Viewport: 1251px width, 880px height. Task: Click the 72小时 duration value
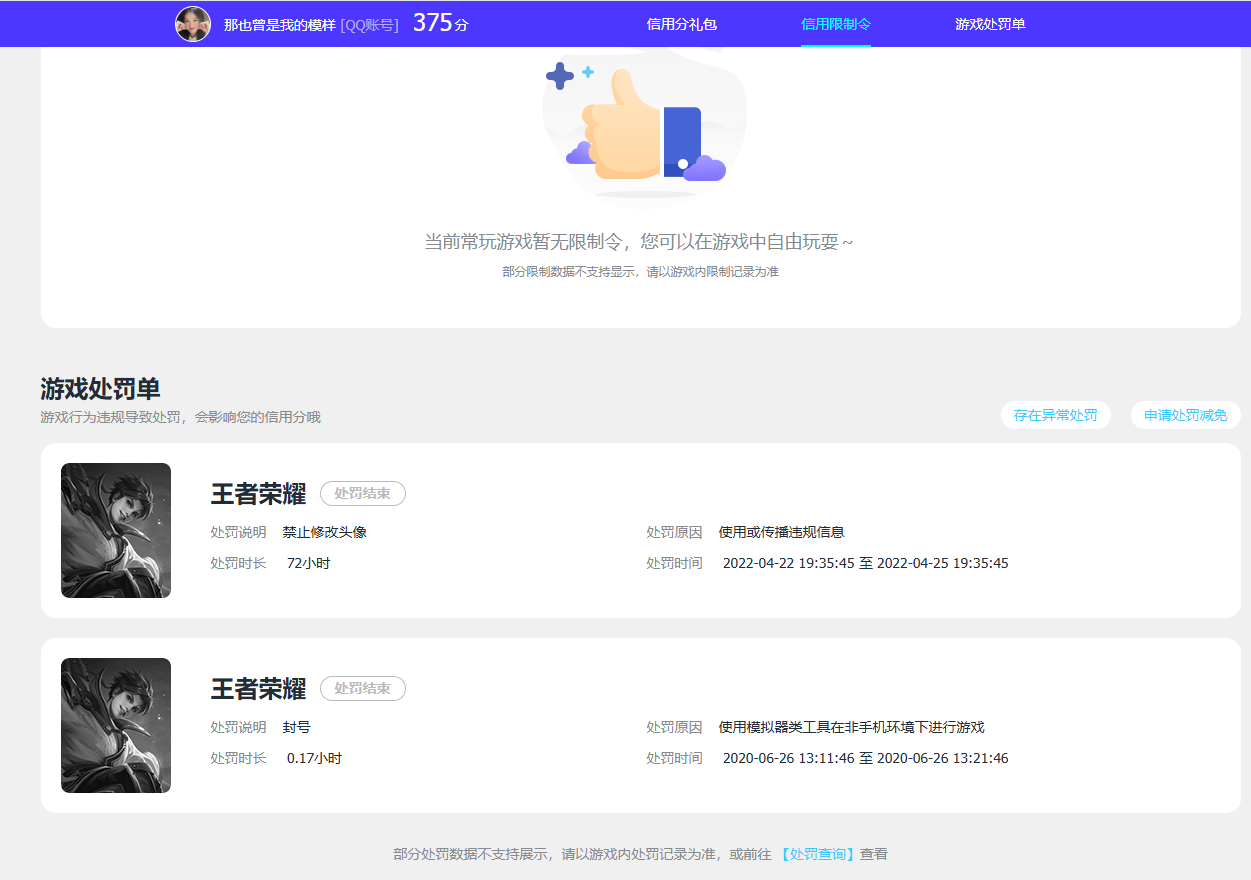point(308,563)
